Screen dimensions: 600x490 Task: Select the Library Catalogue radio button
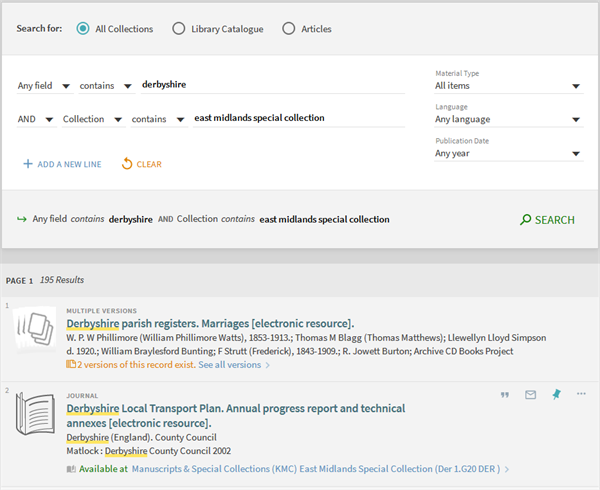(x=179, y=29)
